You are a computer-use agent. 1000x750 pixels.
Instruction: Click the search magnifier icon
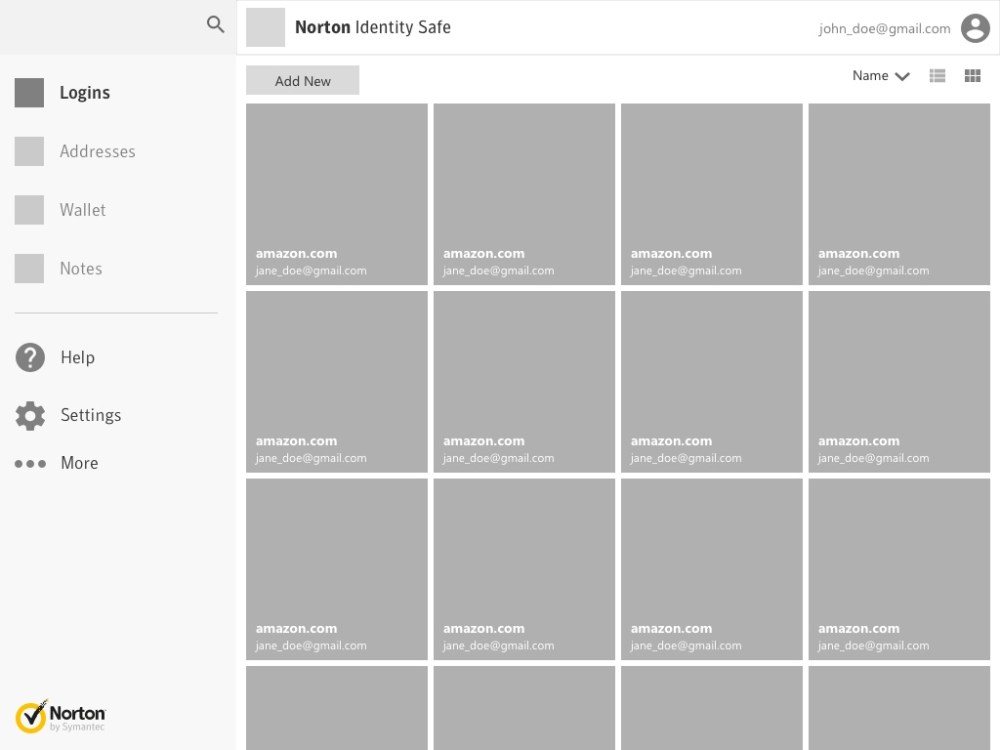click(215, 25)
